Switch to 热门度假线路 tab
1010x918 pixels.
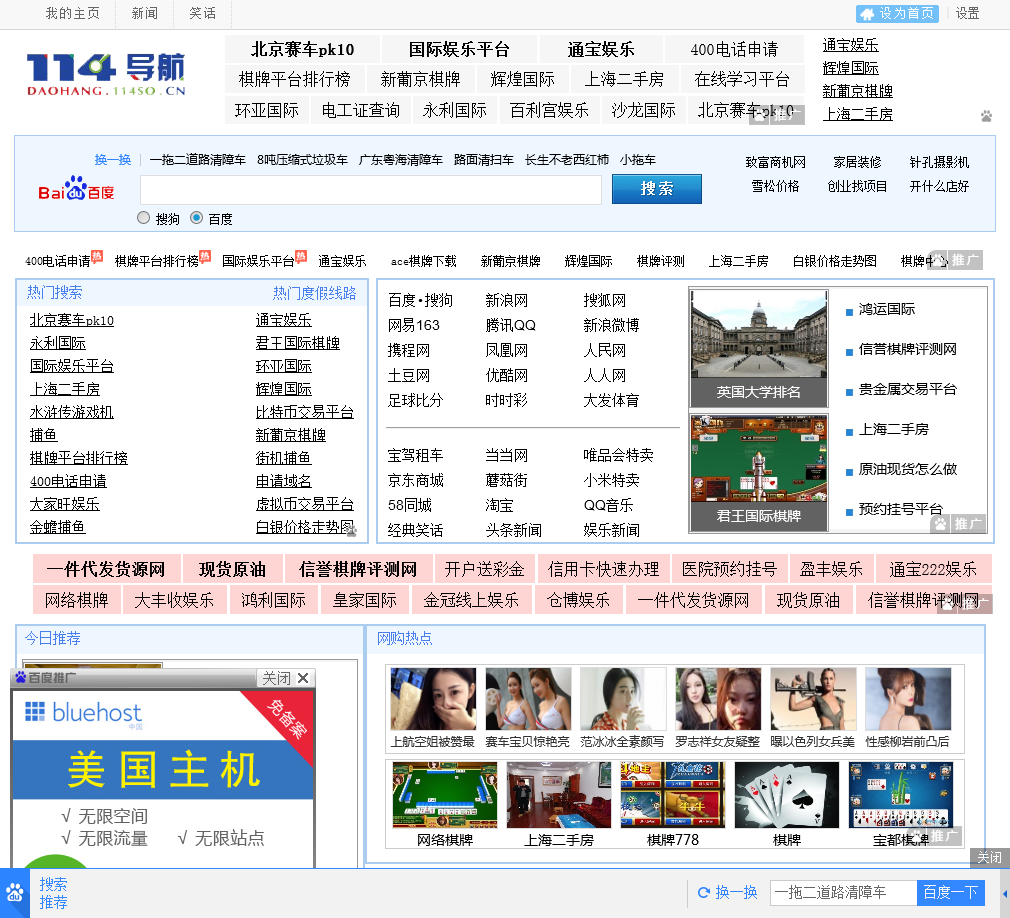[x=314, y=293]
